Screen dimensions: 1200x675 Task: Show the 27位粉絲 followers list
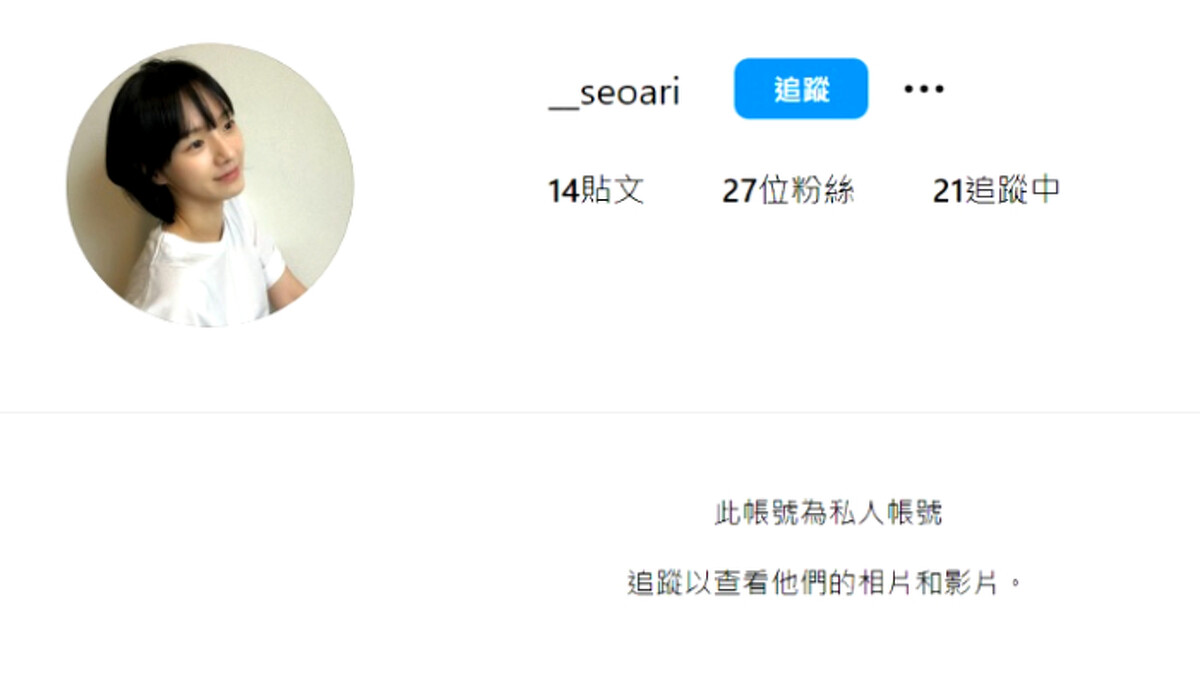tap(788, 190)
